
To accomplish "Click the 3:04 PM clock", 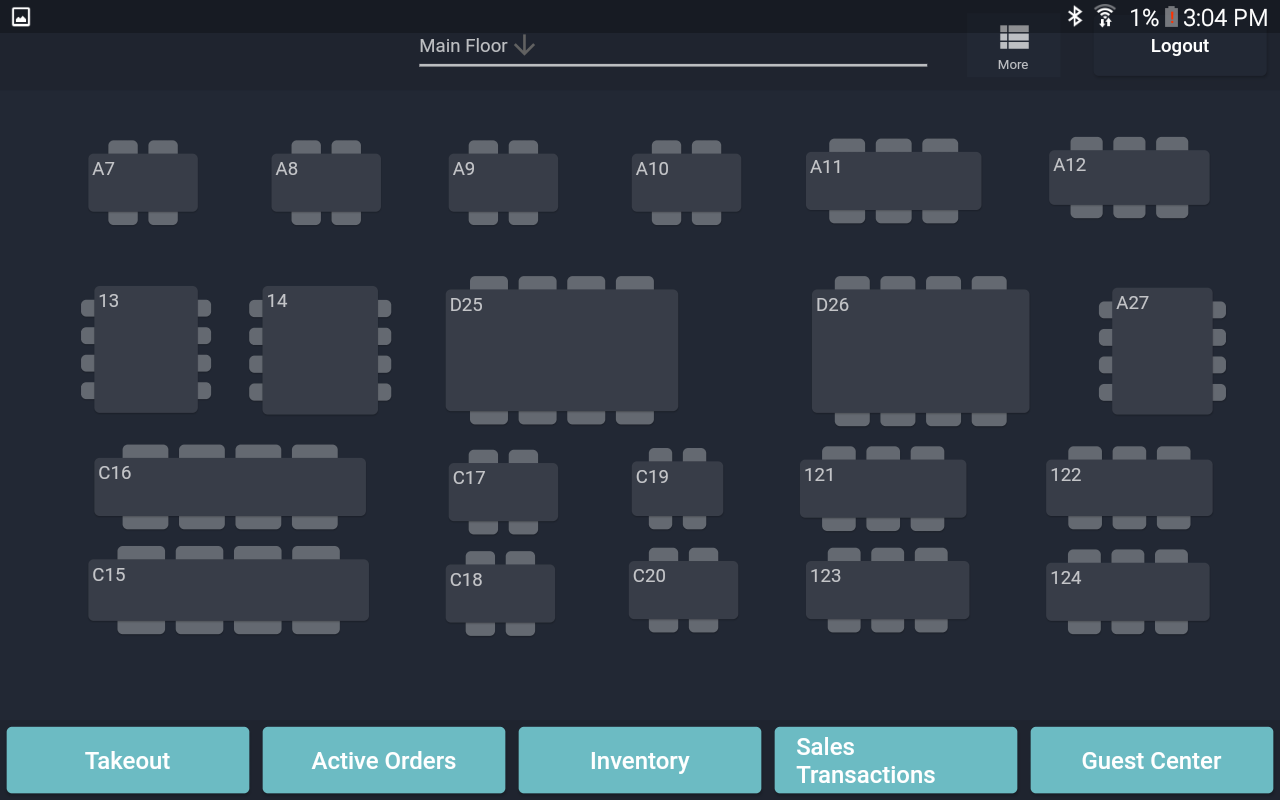I will coord(1225,17).
